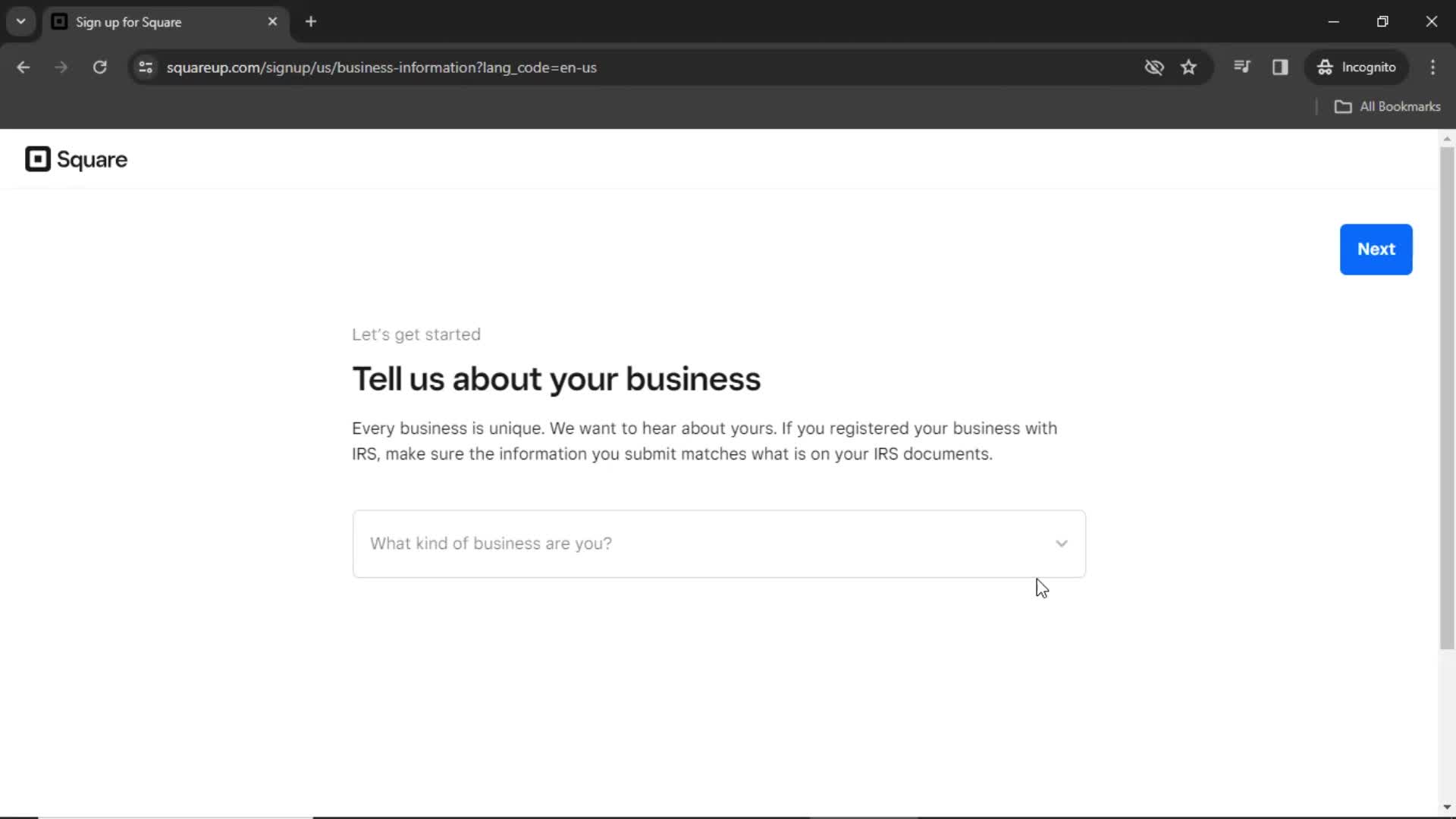This screenshot has width=1456, height=819.
Task: Open 'What kind of business are you?' dropdown
Action: (719, 544)
